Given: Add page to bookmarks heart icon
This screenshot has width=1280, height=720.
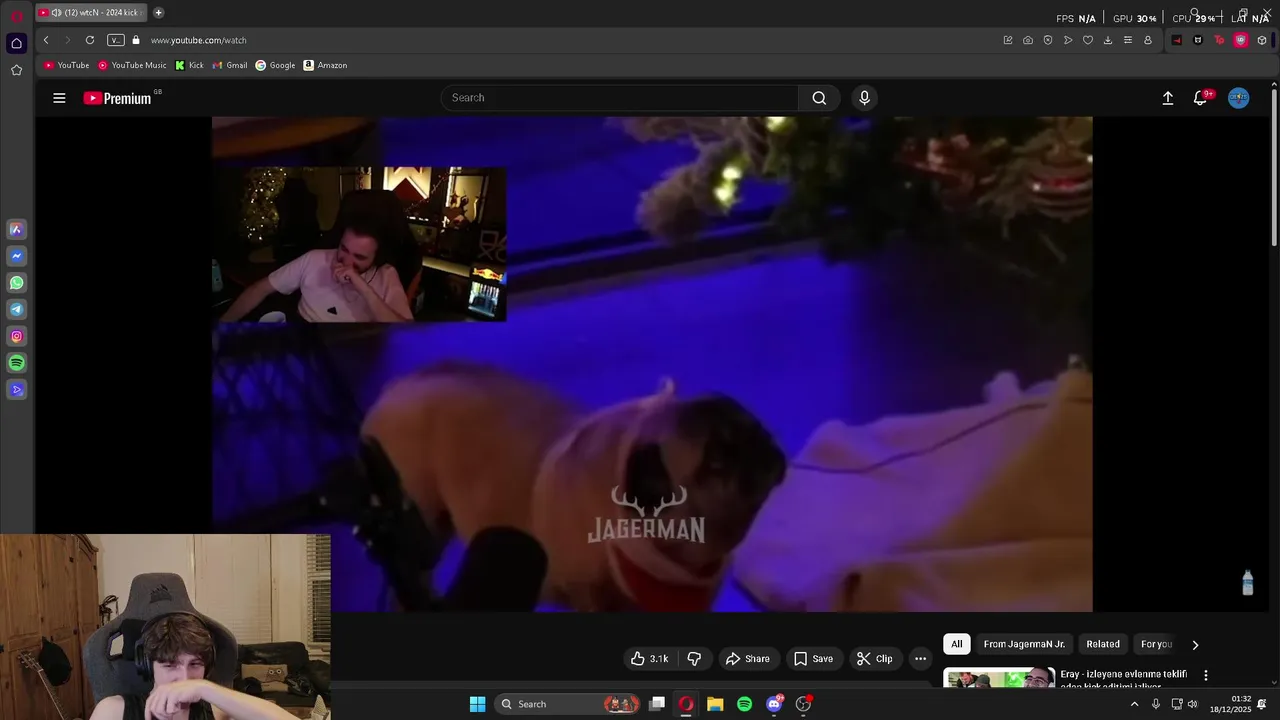Looking at the screenshot, I should pos(1088,40).
